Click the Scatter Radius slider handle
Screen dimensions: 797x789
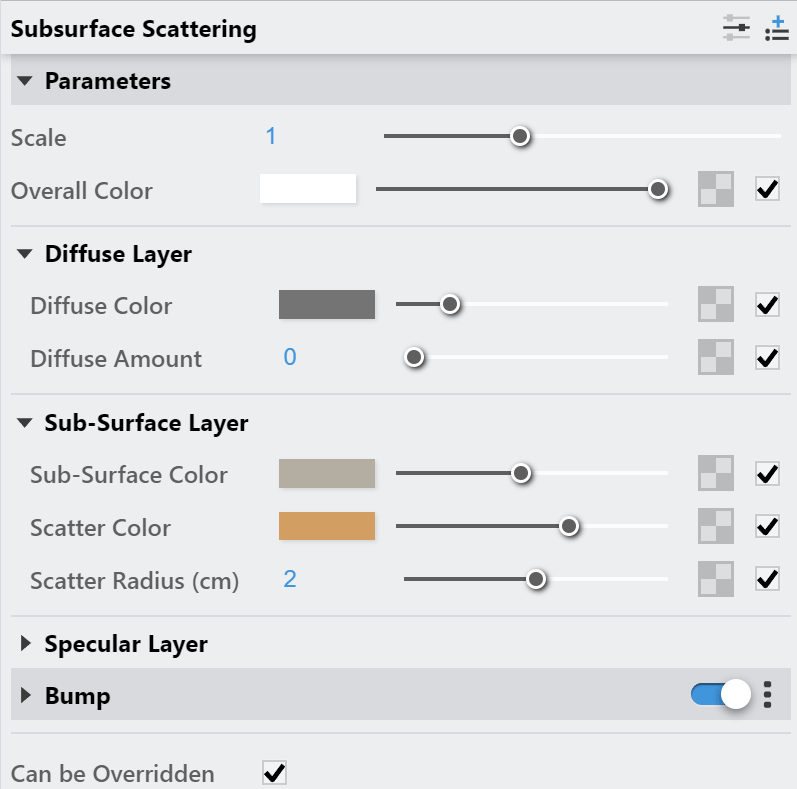536,579
